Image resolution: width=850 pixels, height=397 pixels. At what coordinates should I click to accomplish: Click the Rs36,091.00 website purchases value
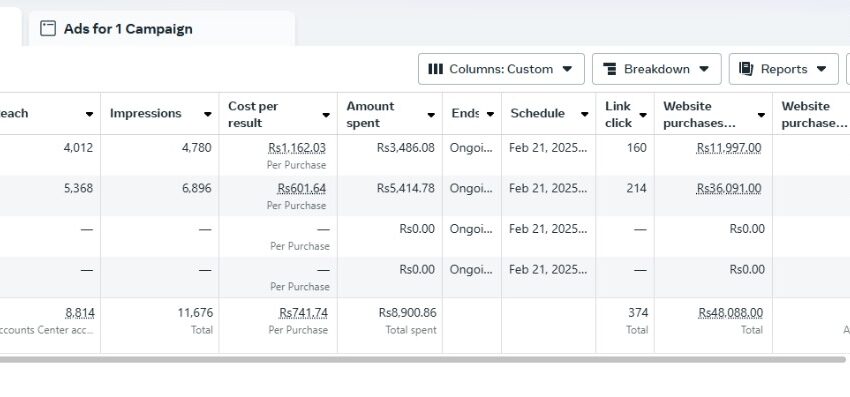click(x=729, y=188)
